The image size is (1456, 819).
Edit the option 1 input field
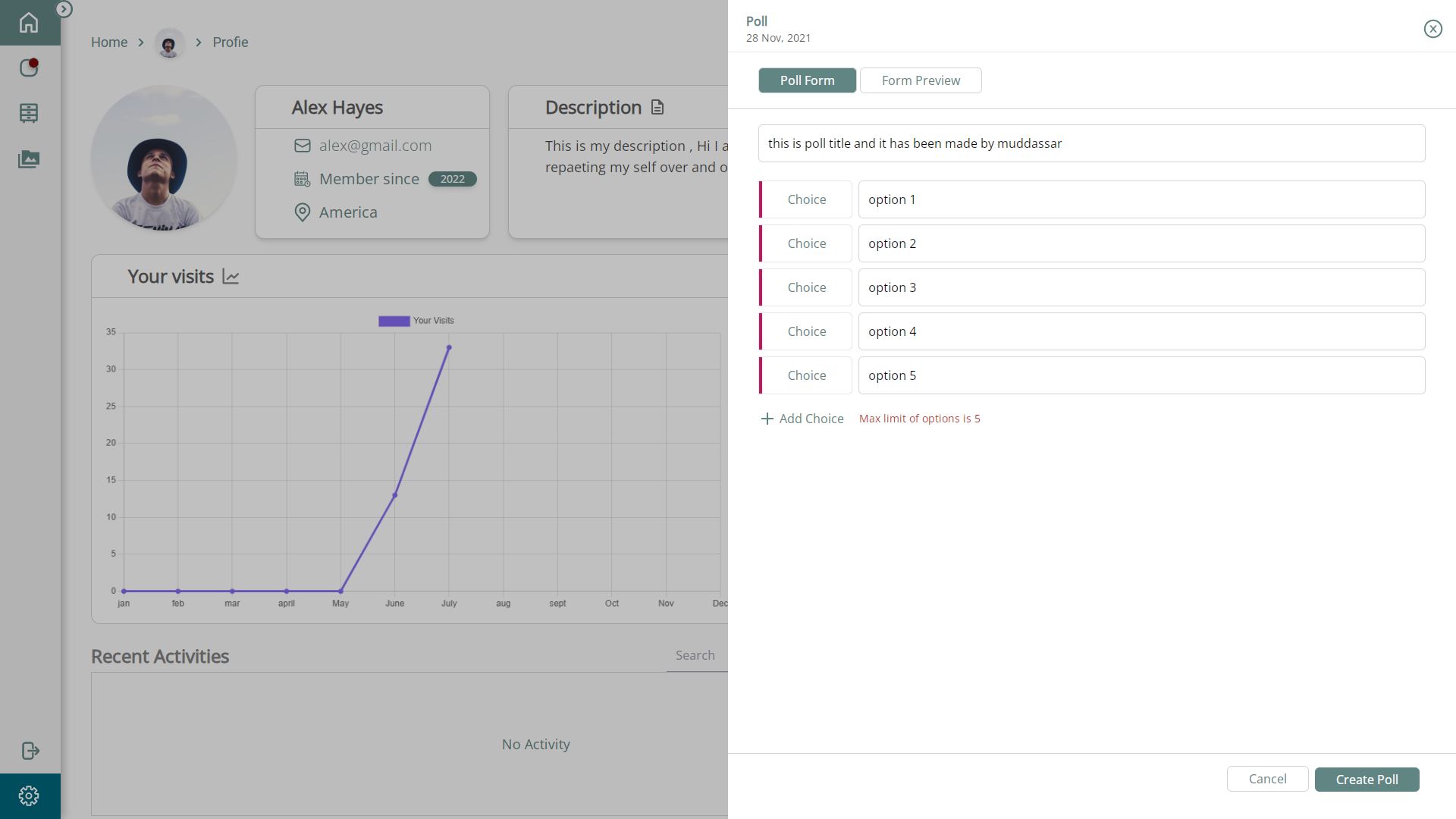1142,199
